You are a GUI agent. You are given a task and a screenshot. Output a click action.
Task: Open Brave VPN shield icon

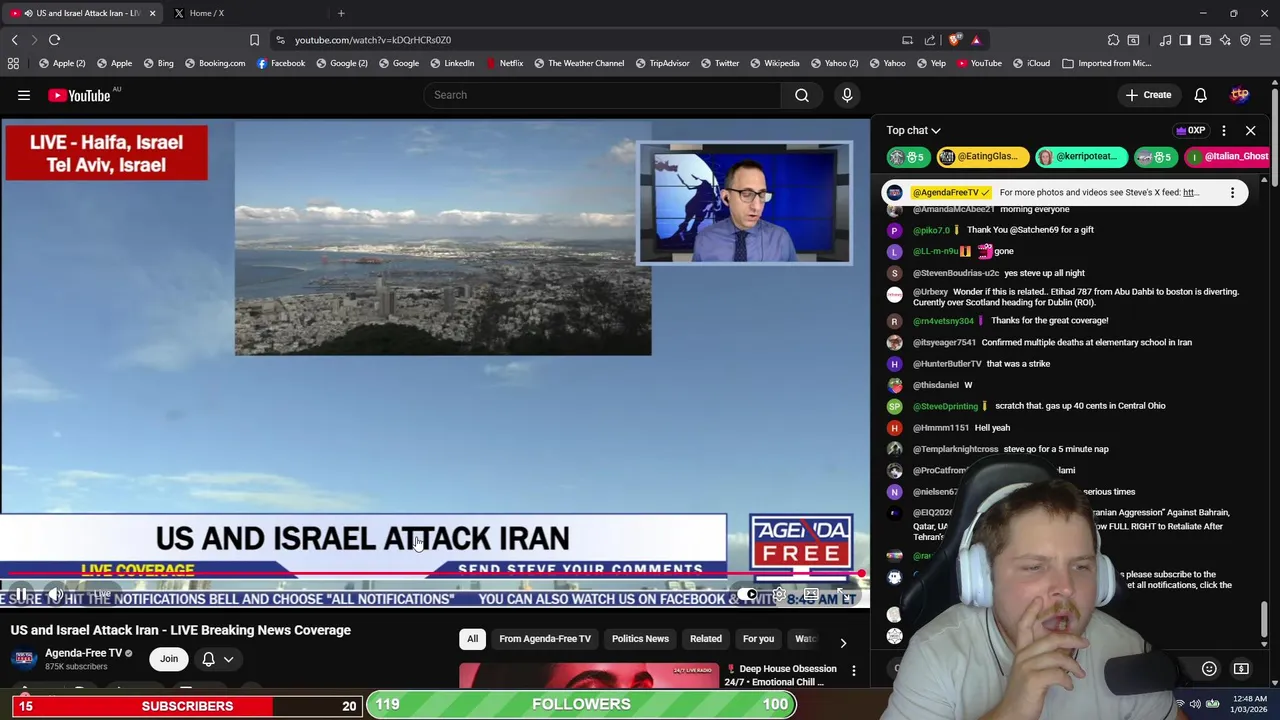[1245, 40]
